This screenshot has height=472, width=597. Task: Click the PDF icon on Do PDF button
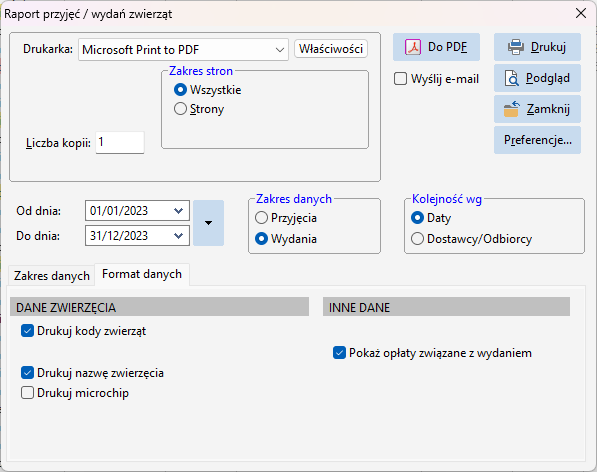pos(413,47)
